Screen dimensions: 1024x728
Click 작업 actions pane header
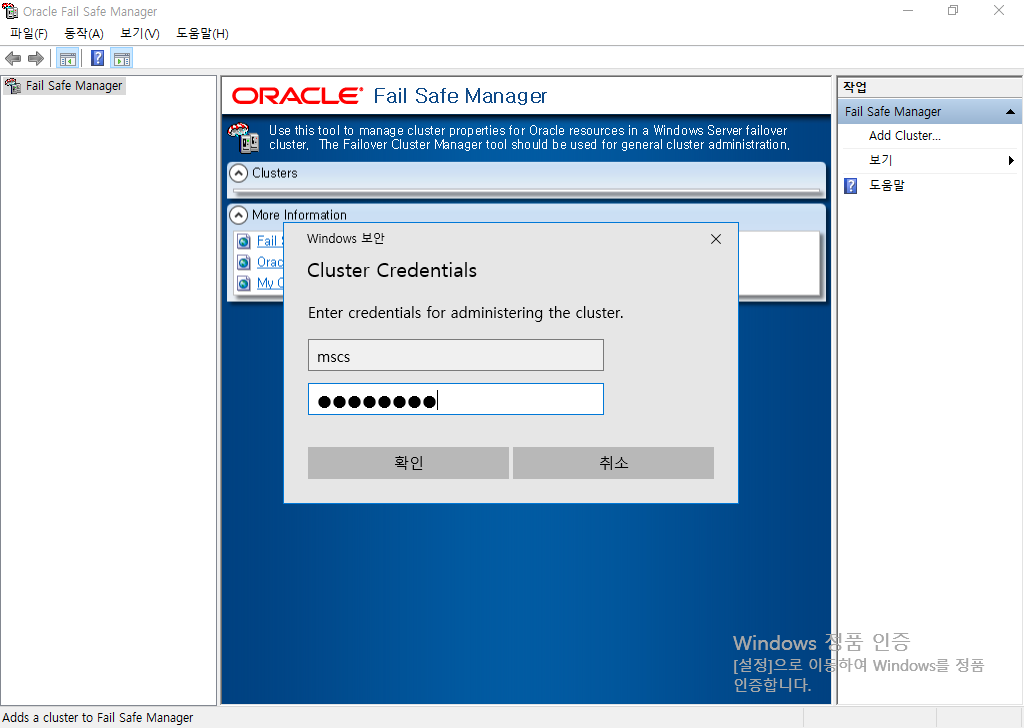854,87
